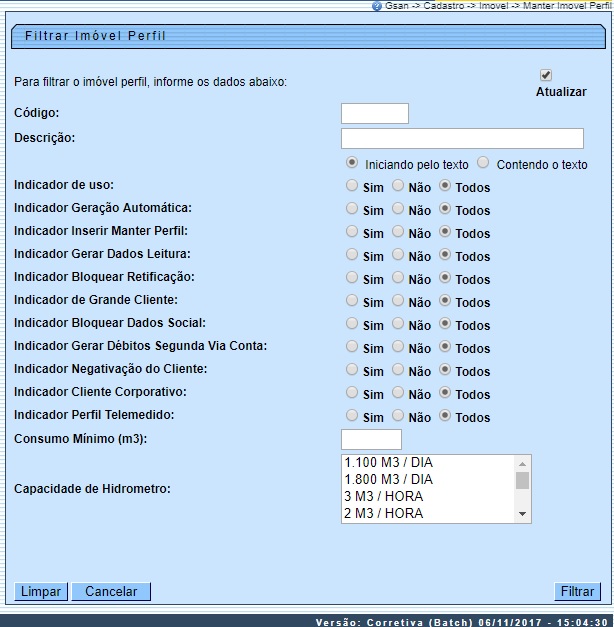Select 'Iniciando pelo texto' radio option
The width and height of the screenshot is (614, 627).
352,162
